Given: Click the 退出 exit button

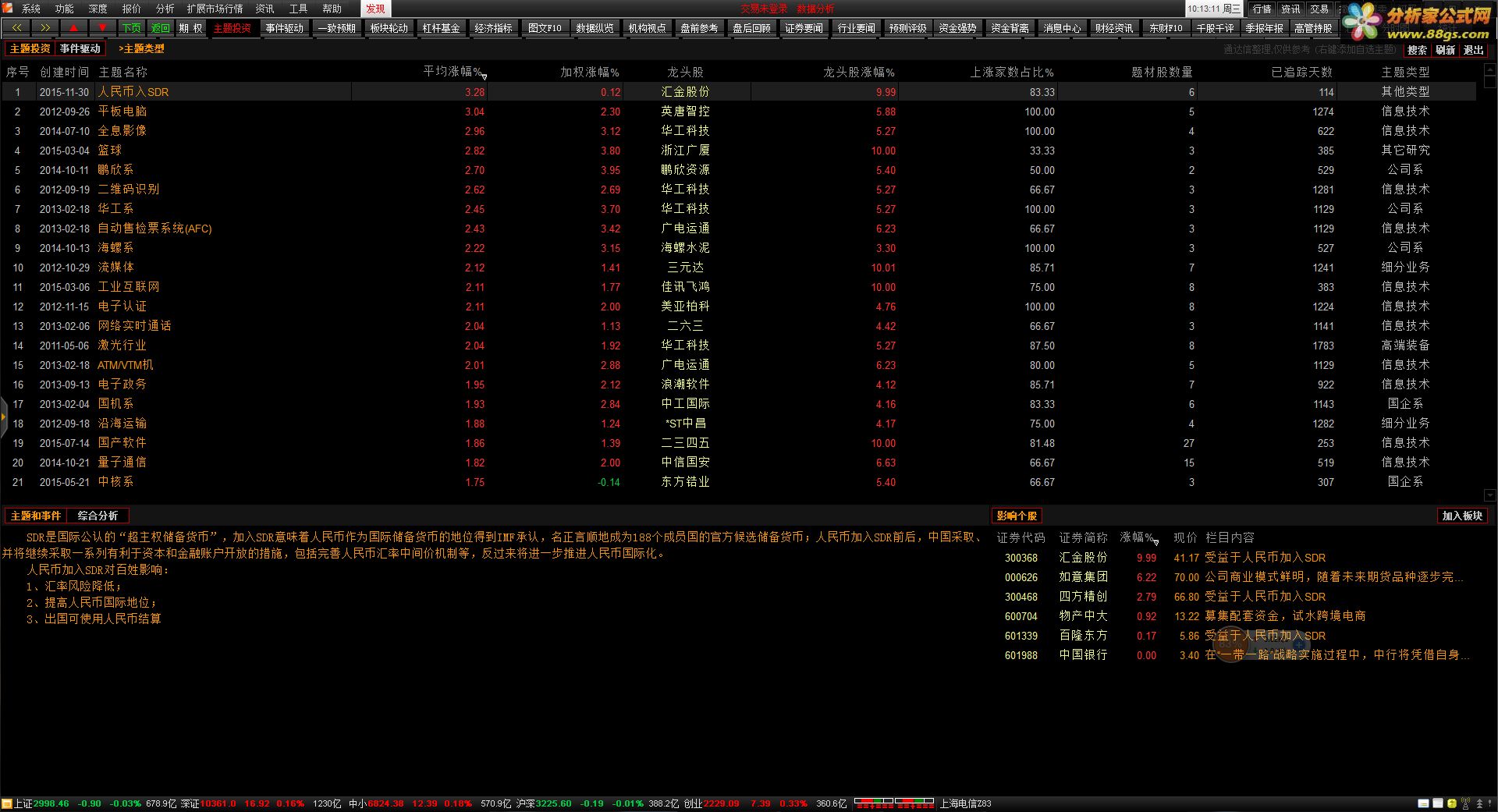Looking at the screenshot, I should coord(1474,50).
